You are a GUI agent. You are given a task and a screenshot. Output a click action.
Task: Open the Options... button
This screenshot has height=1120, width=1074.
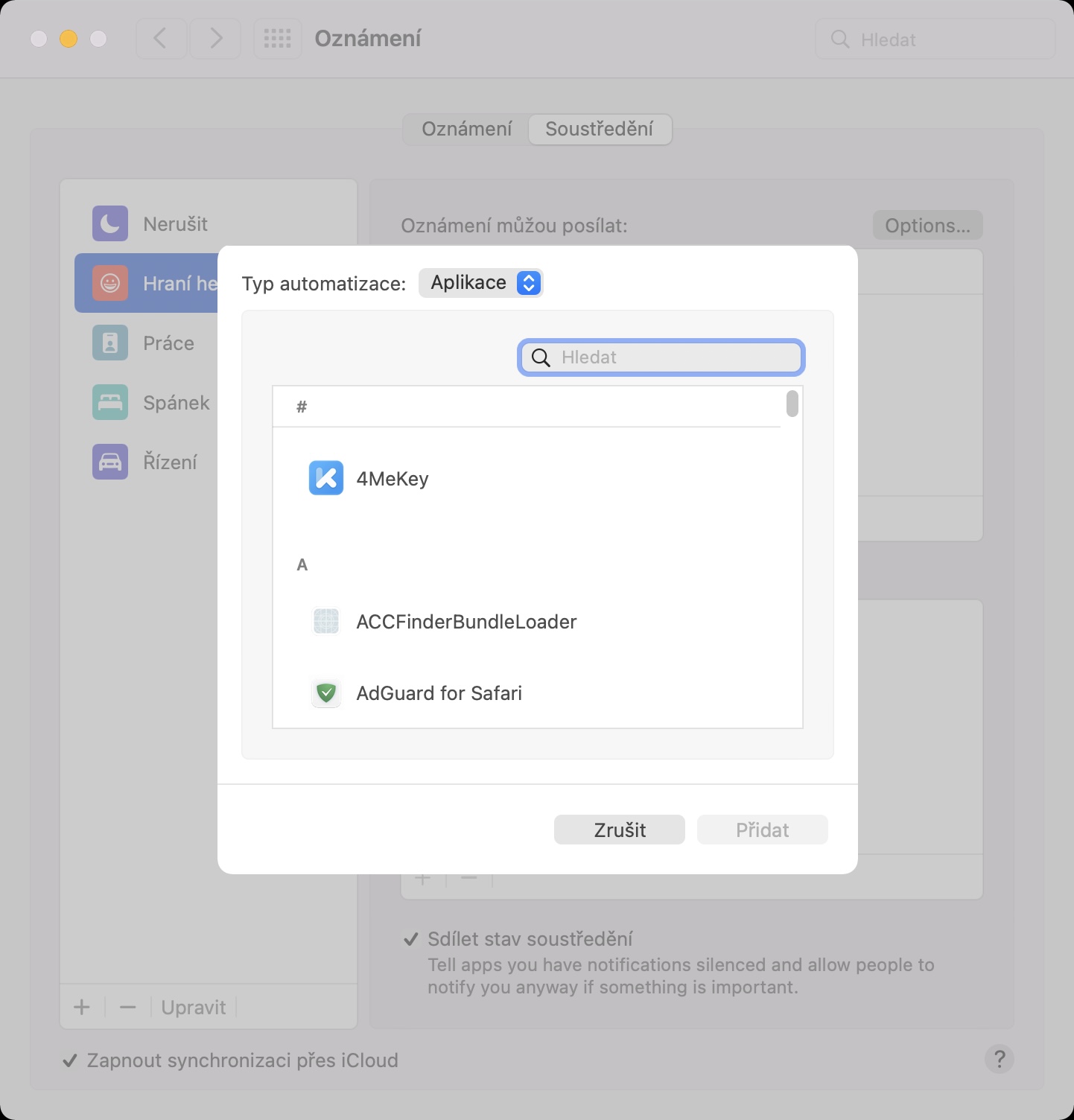pos(928,225)
